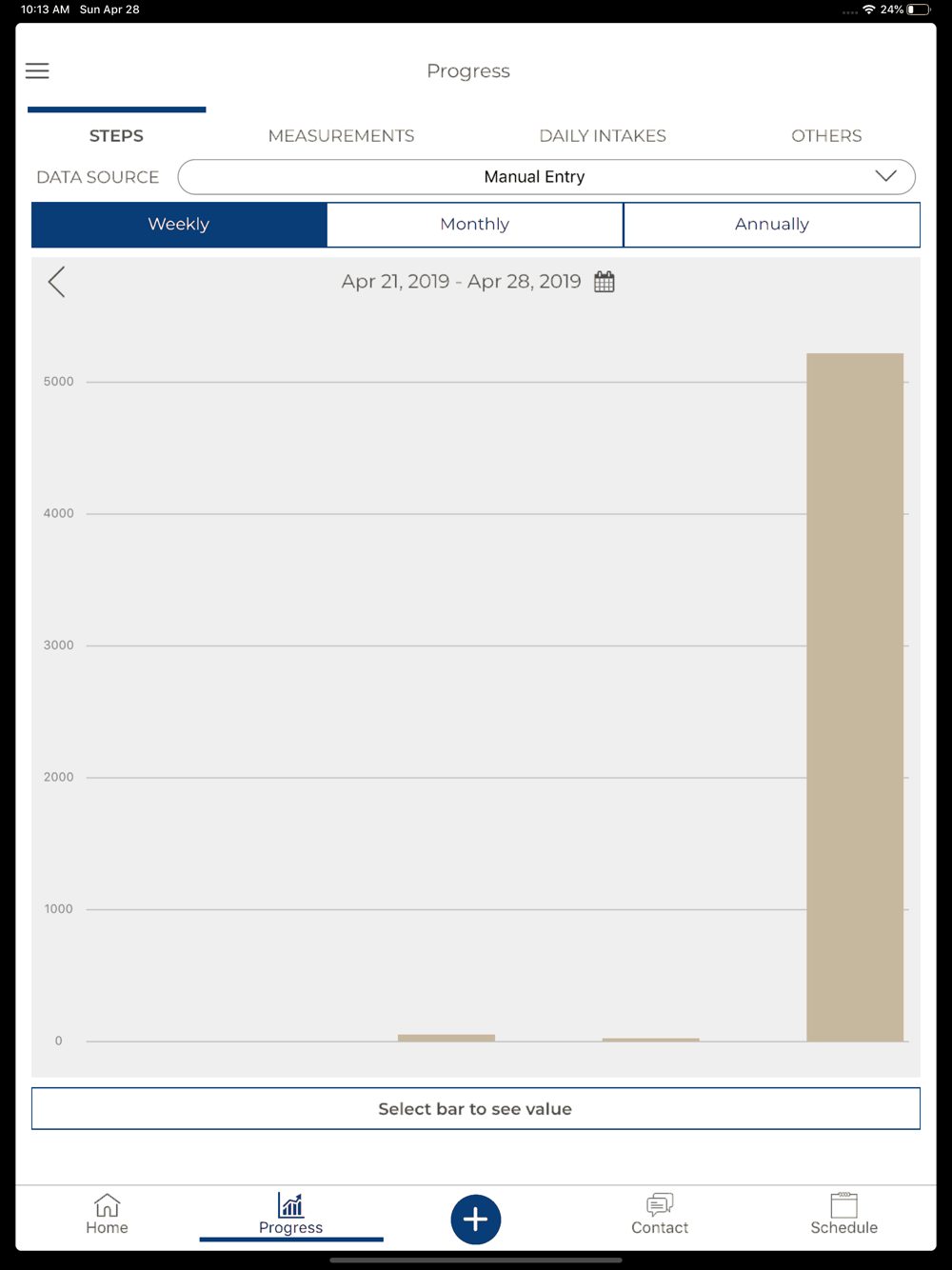Expand the Manual Entry data source dropdown
Screen dimensions: 952x1270
tap(546, 177)
